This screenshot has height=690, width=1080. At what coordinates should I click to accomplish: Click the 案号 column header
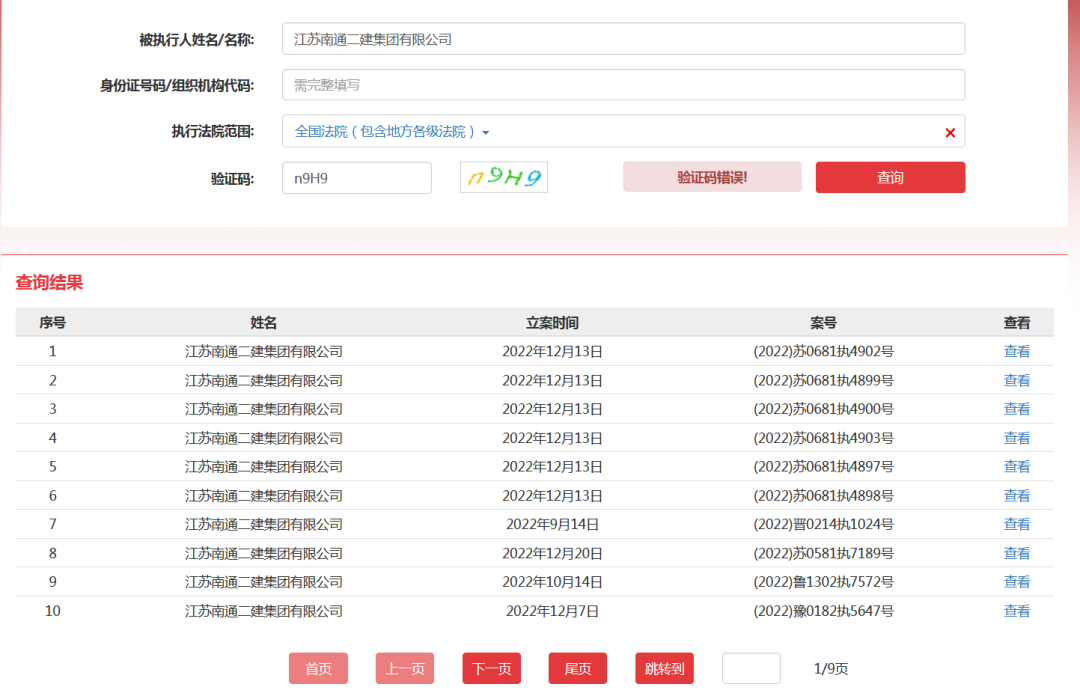pos(823,322)
